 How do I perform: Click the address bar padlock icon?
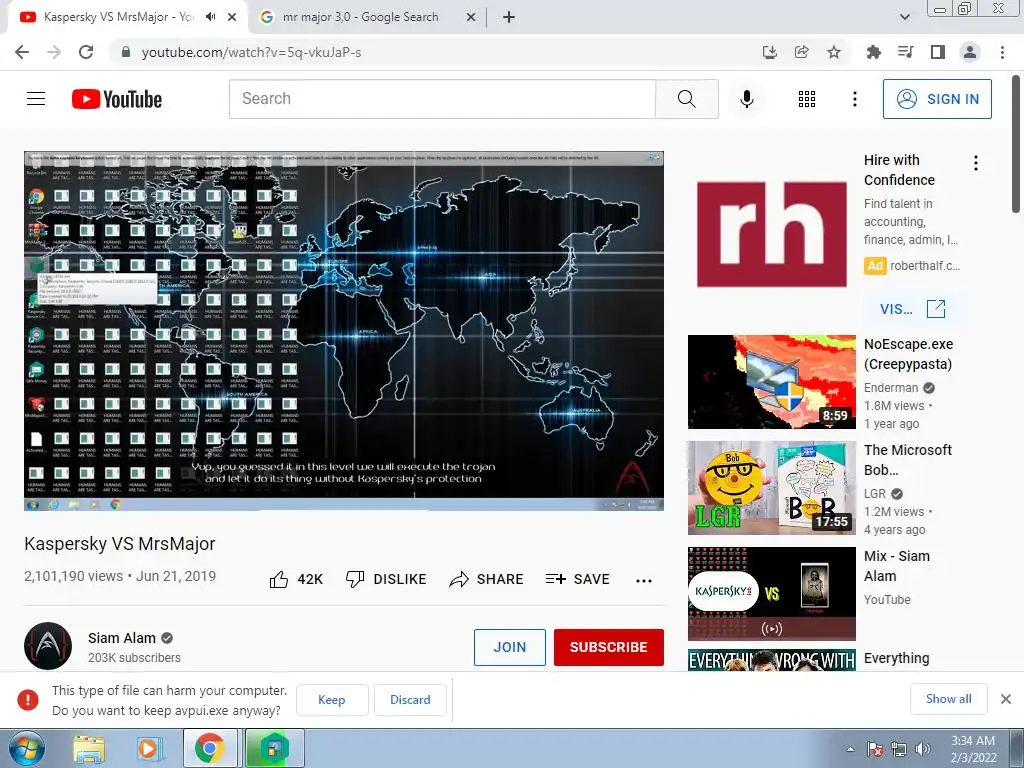click(126, 52)
